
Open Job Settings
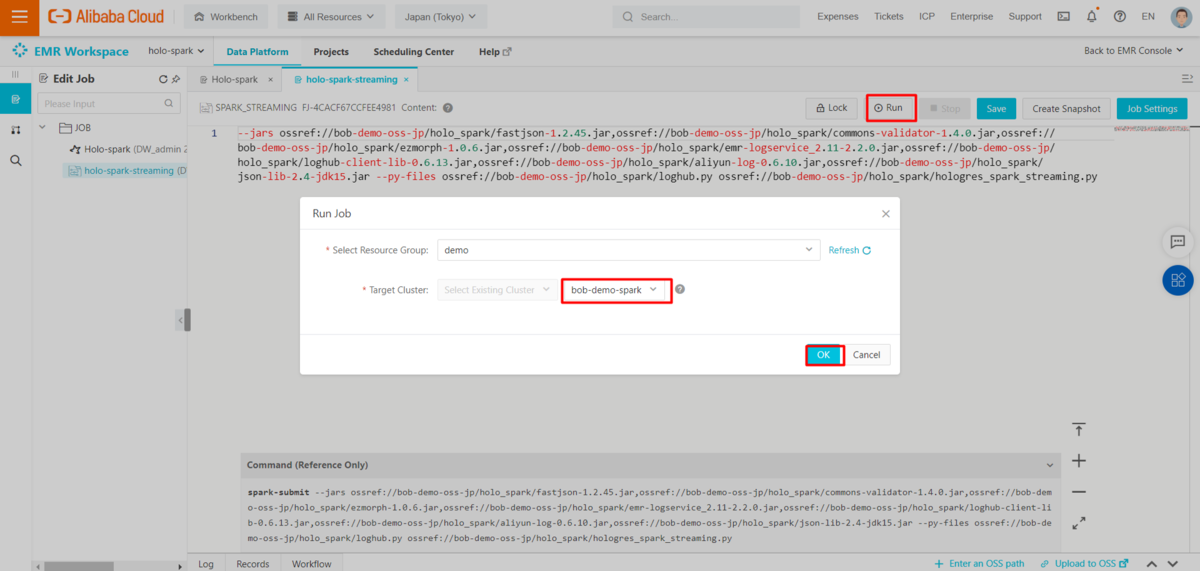click(x=1151, y=108)
